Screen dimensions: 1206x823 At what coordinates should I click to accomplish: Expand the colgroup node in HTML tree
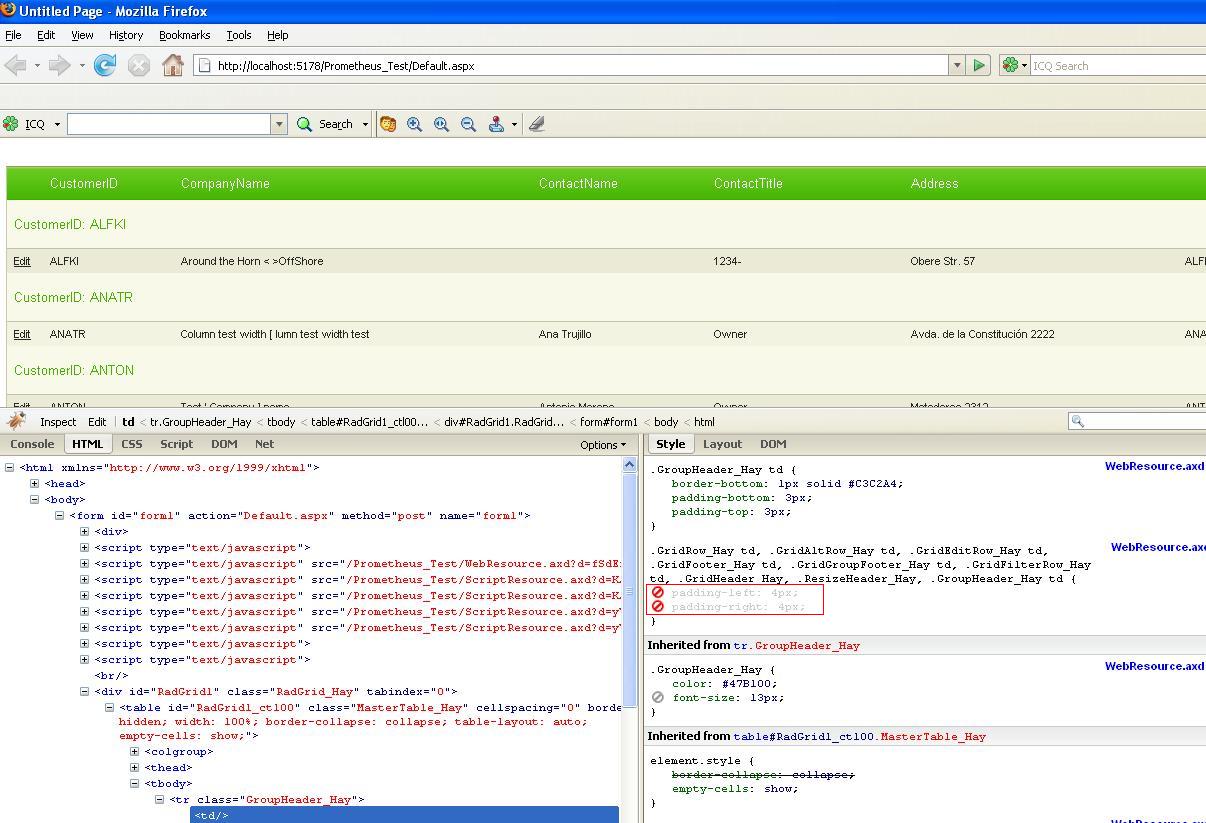tap(135, 752)
